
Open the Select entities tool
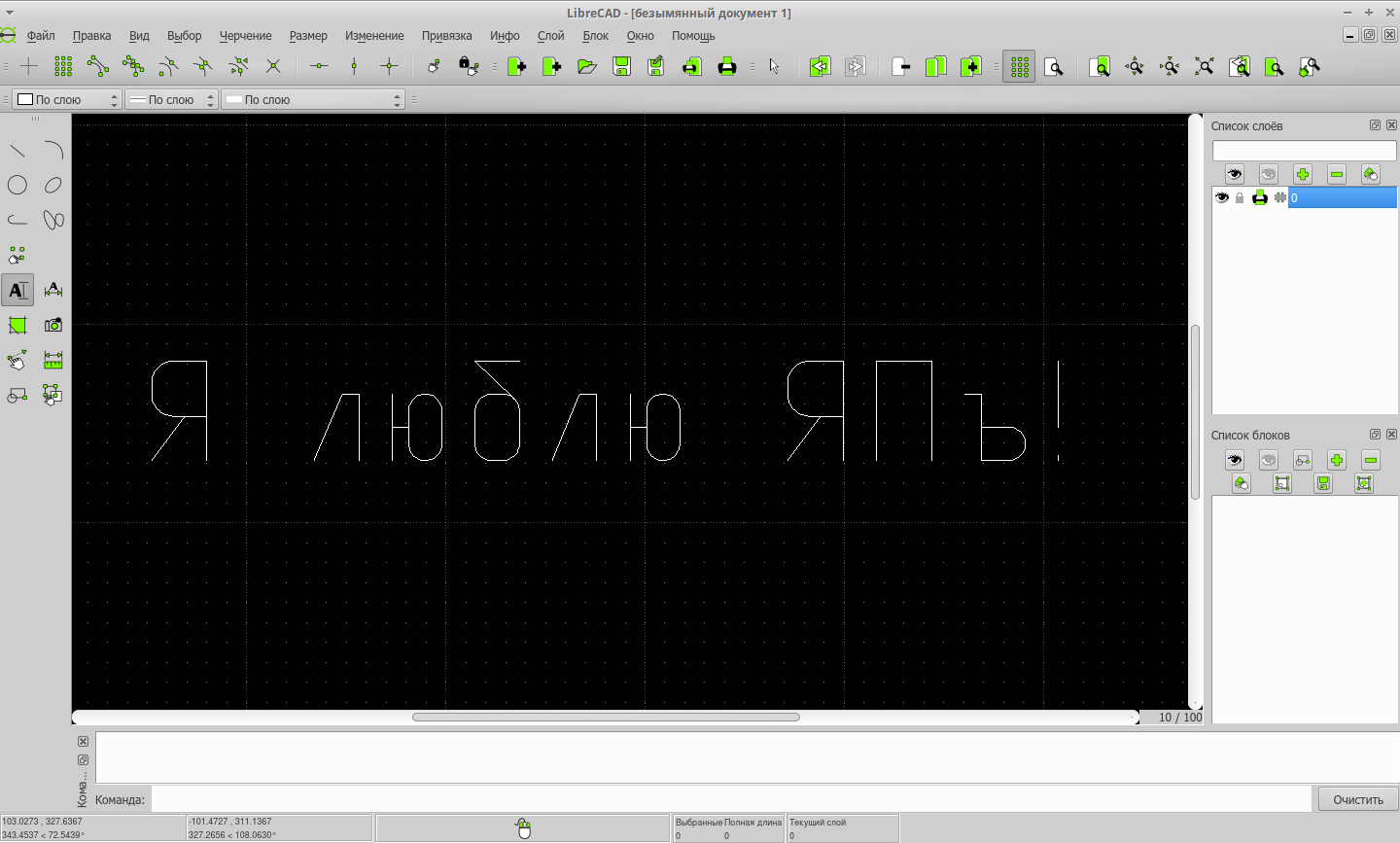point(53,395)
